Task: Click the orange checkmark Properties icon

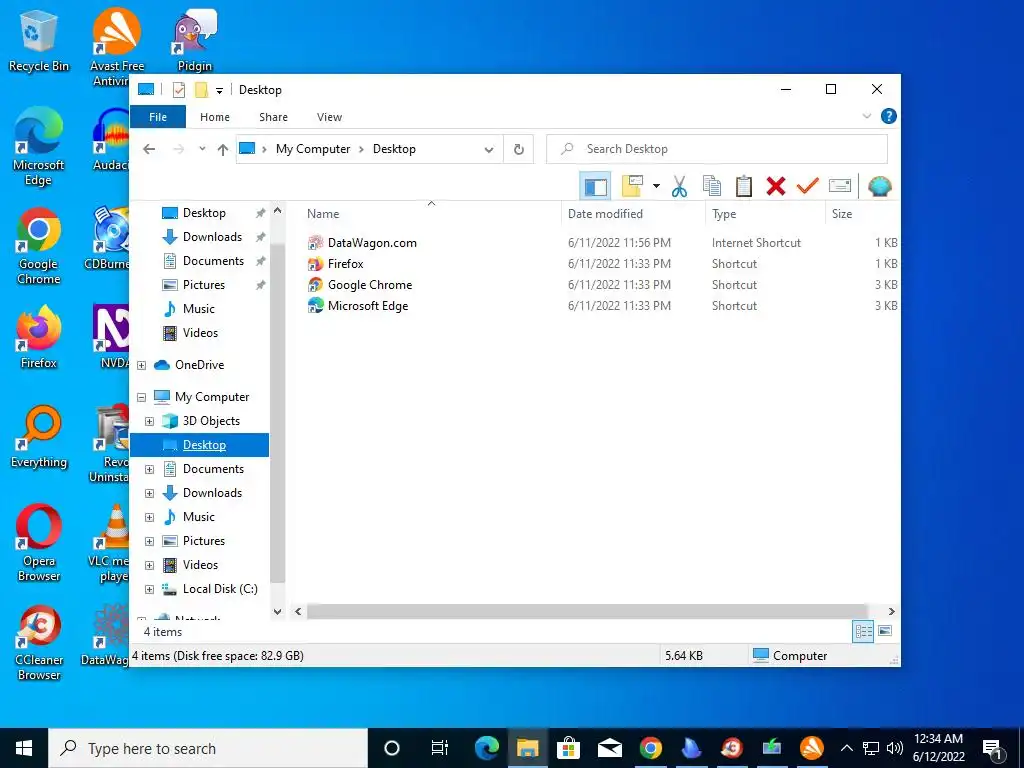Action: point(808,186)
